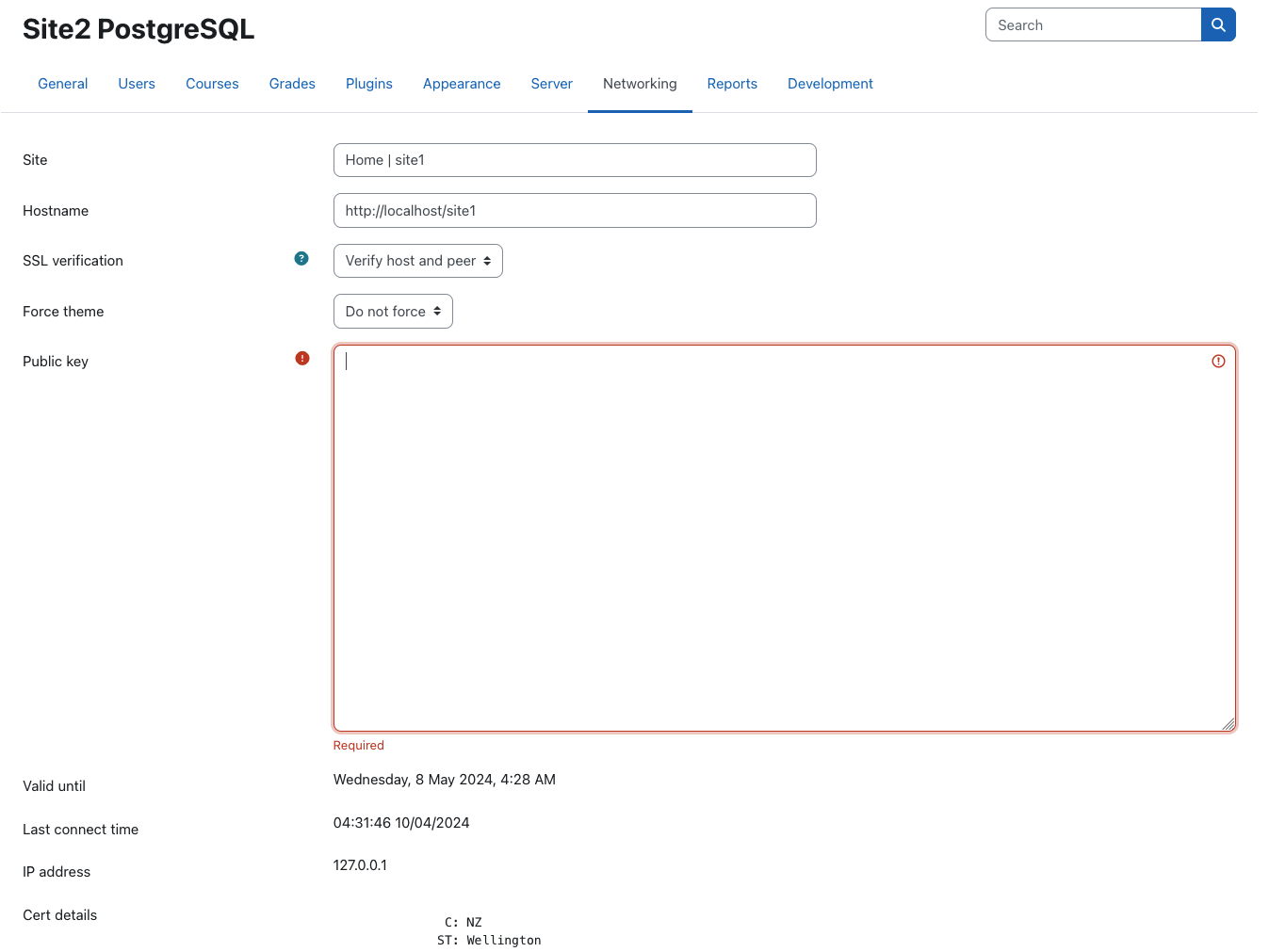Switch to the General tab
This screenshot has height=952, width=1269.
(x=63, y=84)
